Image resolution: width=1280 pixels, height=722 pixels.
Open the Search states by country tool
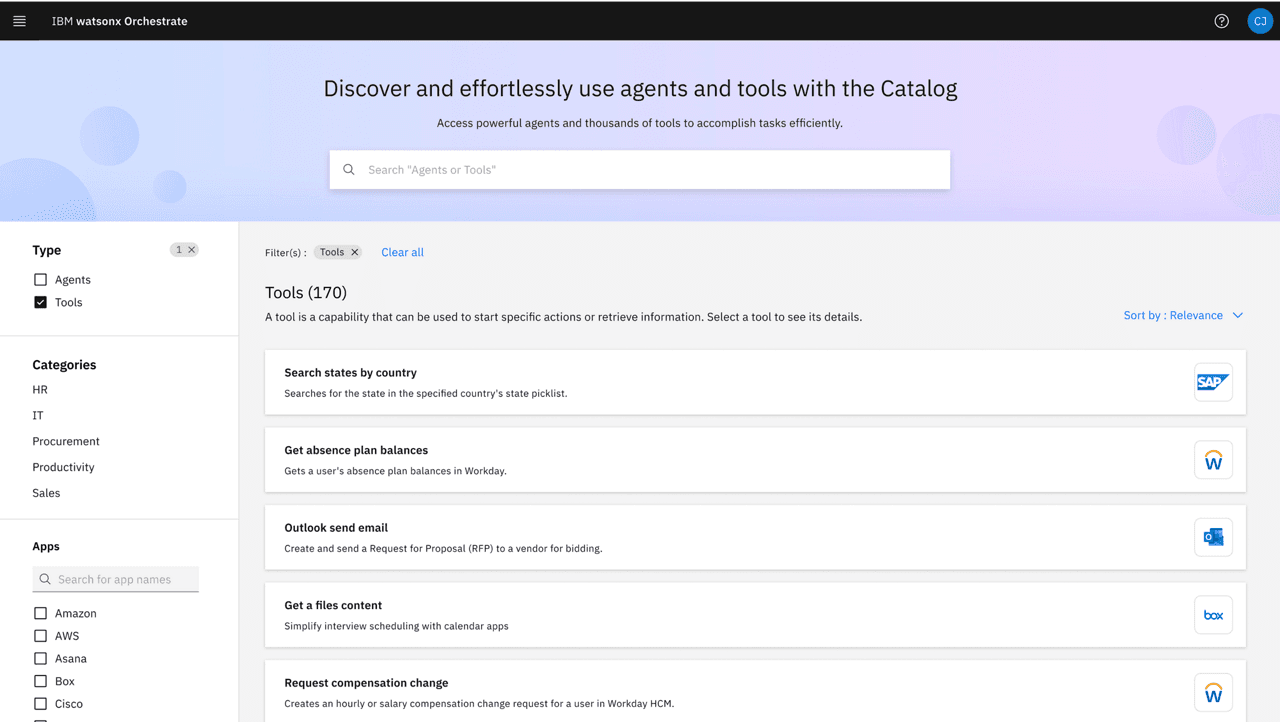pyautogui.click(x=755, y=382)
